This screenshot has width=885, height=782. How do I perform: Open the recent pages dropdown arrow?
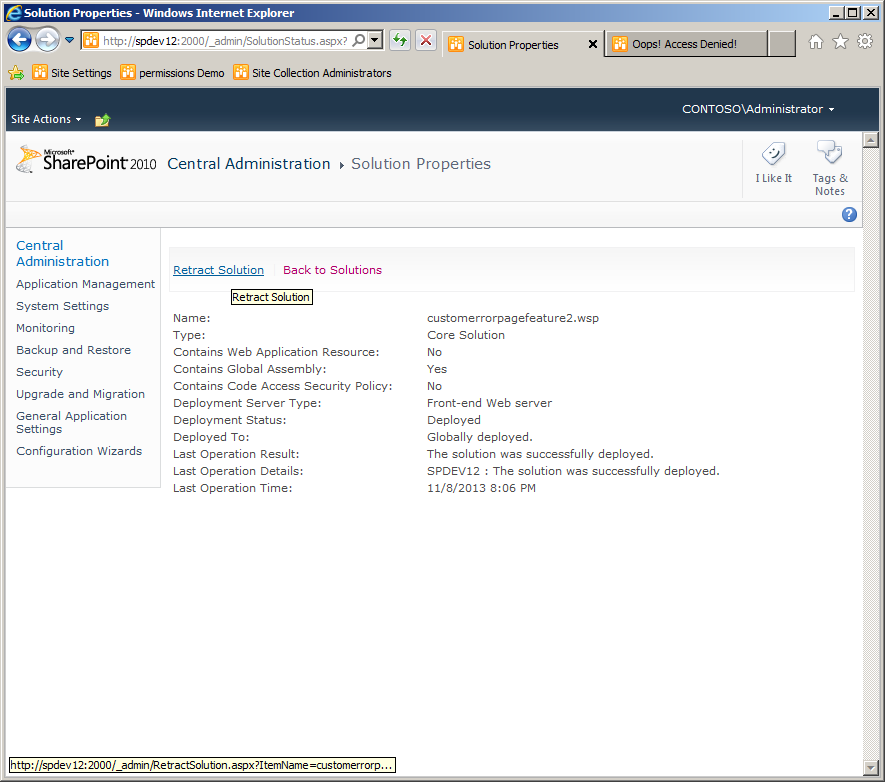[x=69, y=40]
